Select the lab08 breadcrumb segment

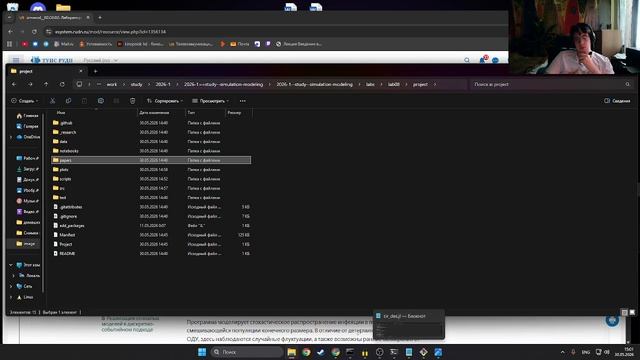pyautogui.click(x=393, y=84)
